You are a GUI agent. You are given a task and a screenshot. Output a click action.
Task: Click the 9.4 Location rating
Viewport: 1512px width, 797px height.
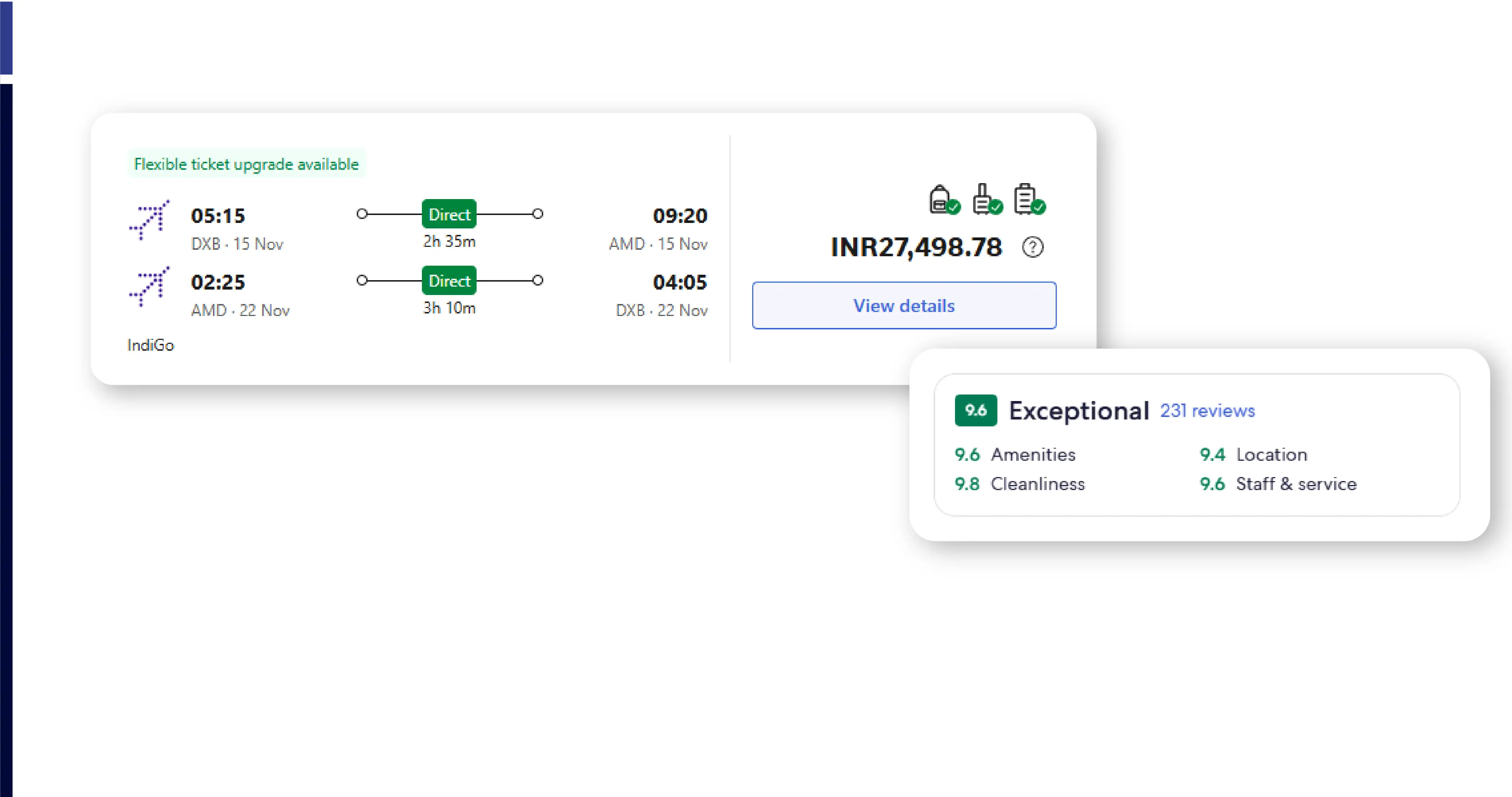(1253, 455)
